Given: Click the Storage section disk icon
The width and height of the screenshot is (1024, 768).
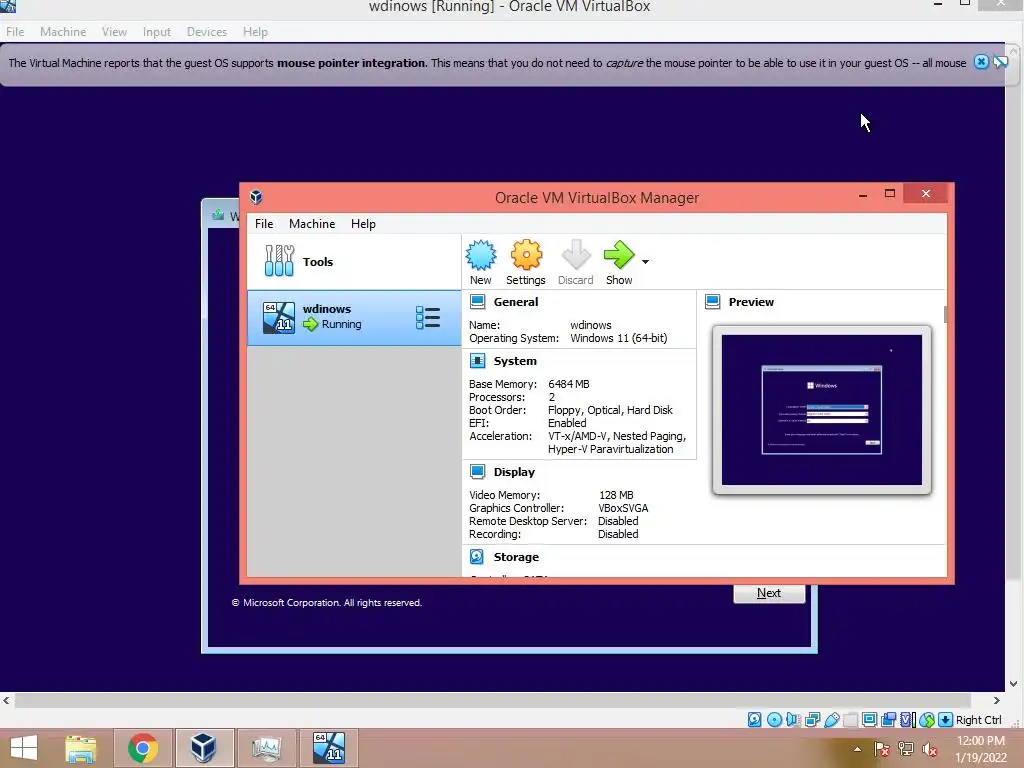Looking at the screenshot, I should [477, 556].
